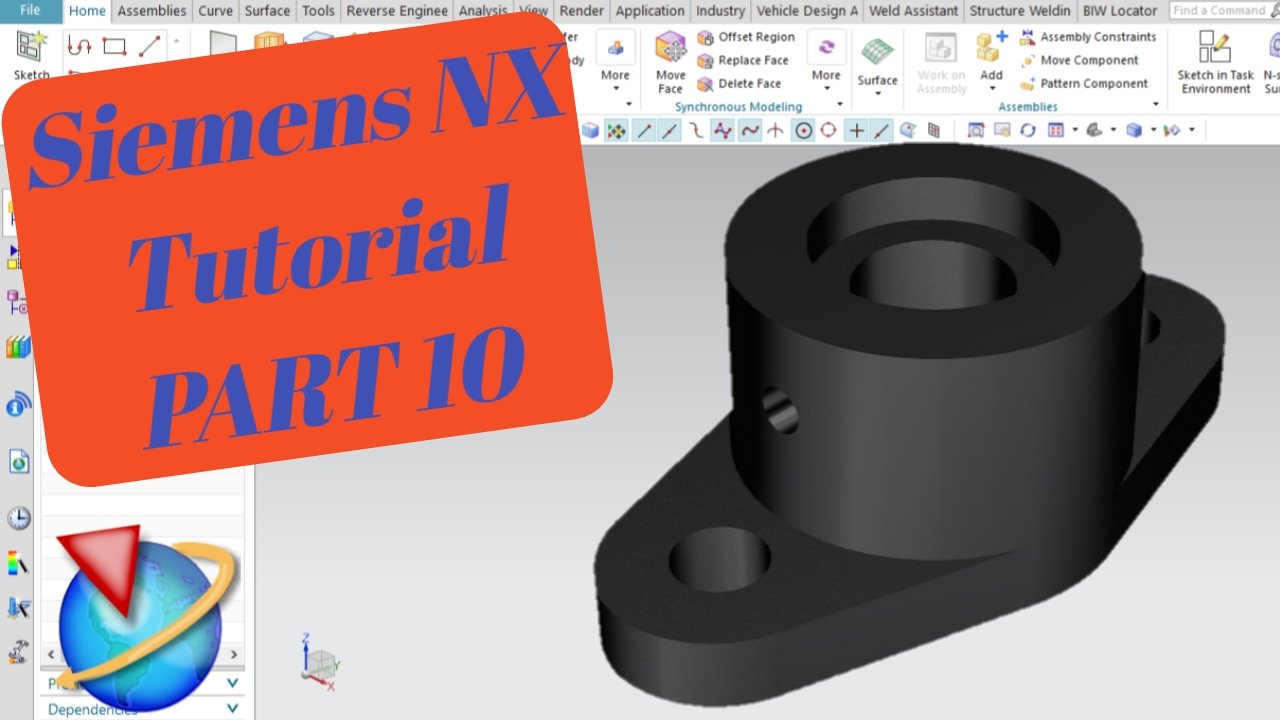1280x720 pixels.
Task: Toggle Existing Point snap
Action: click(x=856, y=130)
